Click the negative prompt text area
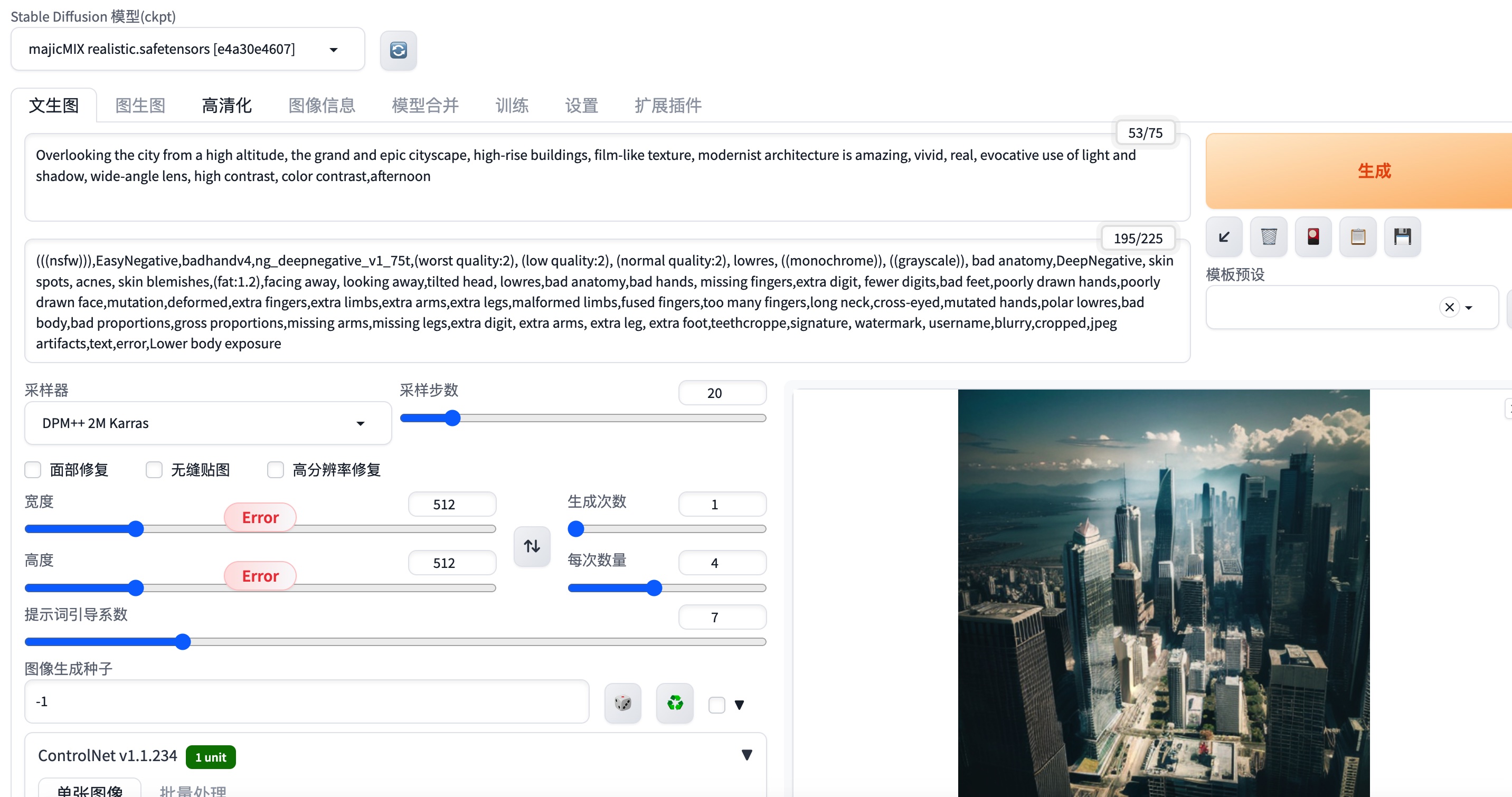Screen dimensions: 1512x797 [x=607, y=301]
